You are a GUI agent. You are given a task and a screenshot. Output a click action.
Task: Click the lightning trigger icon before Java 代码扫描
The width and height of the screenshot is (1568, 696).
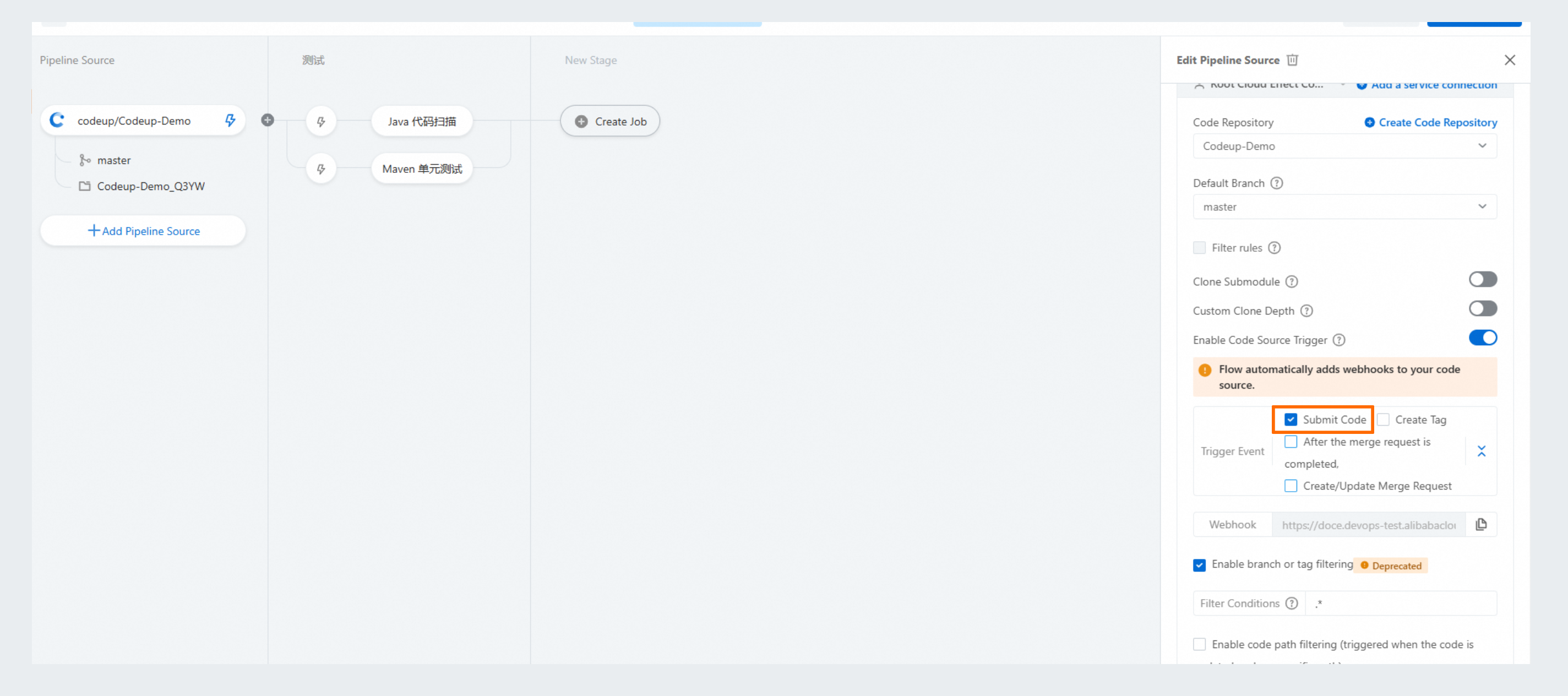[321, 121]
